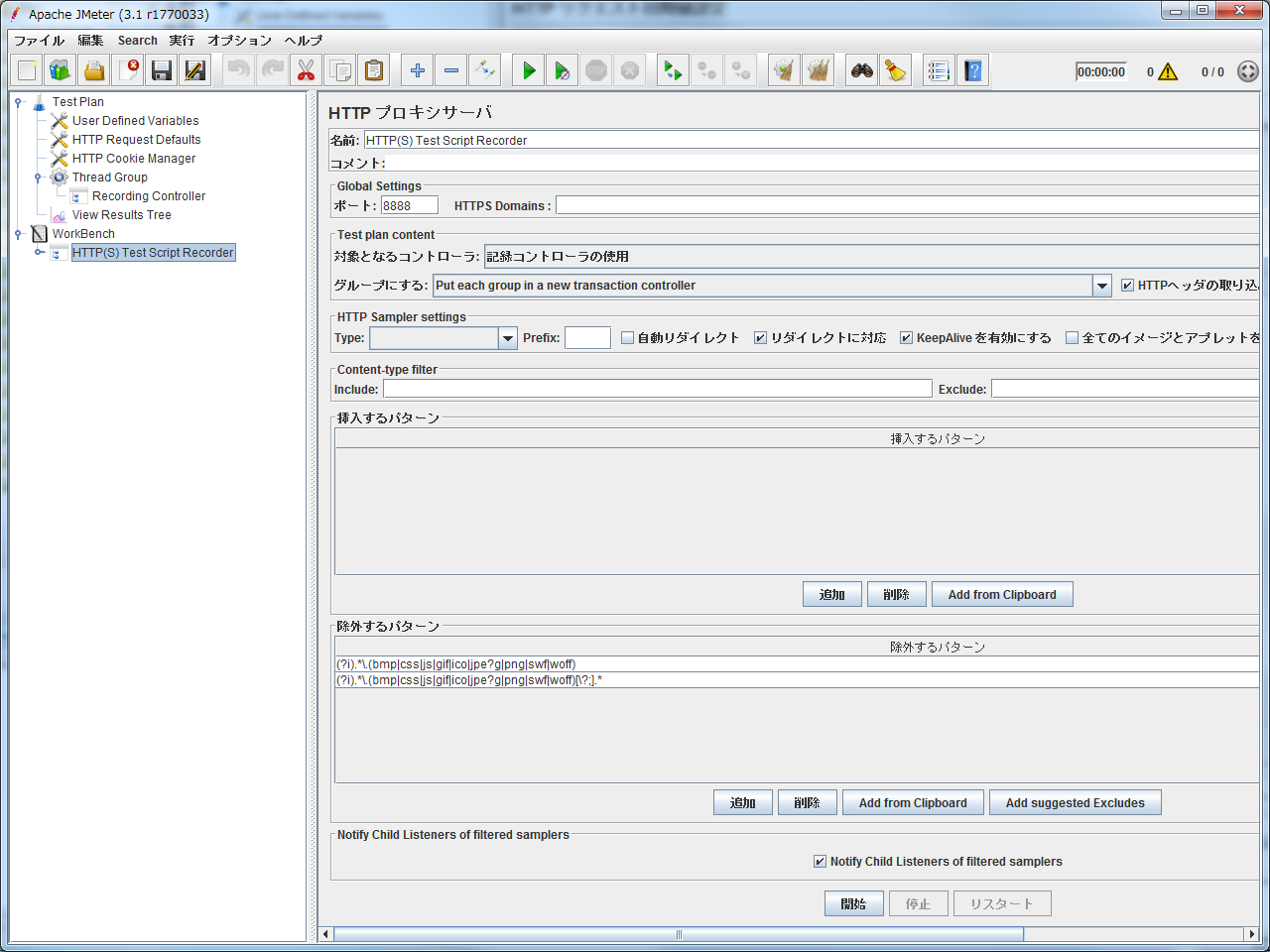
Task: Click Add from Clipboard under 除外するパターン
Action: click(913, 803)
